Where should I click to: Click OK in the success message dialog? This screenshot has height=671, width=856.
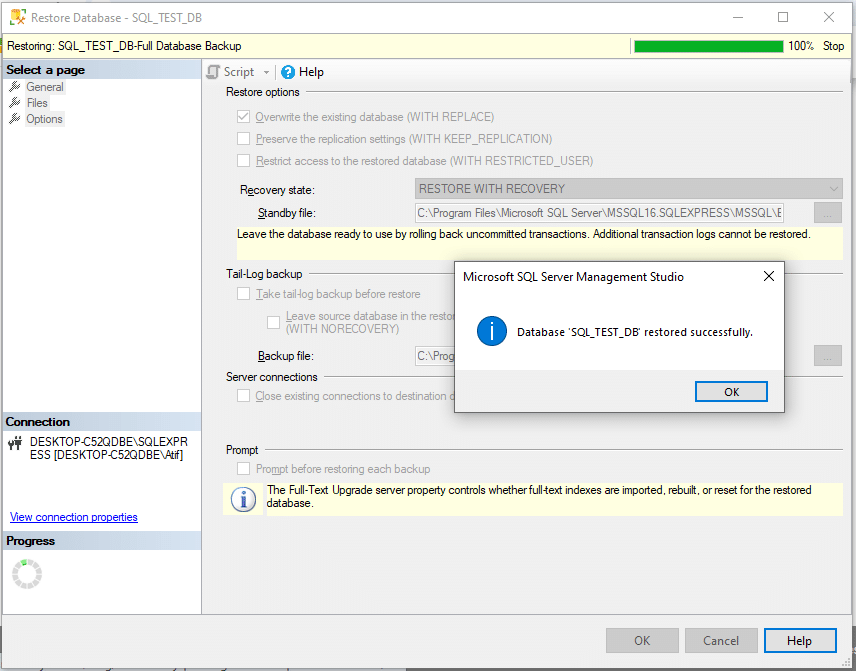731,391
